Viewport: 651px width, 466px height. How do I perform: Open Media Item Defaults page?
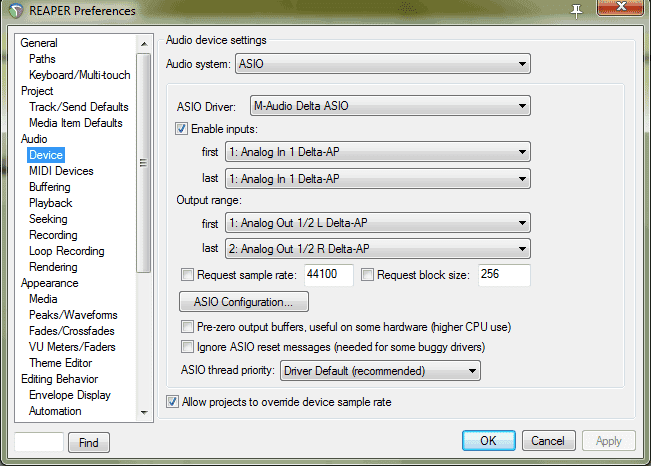click(76, 123)
